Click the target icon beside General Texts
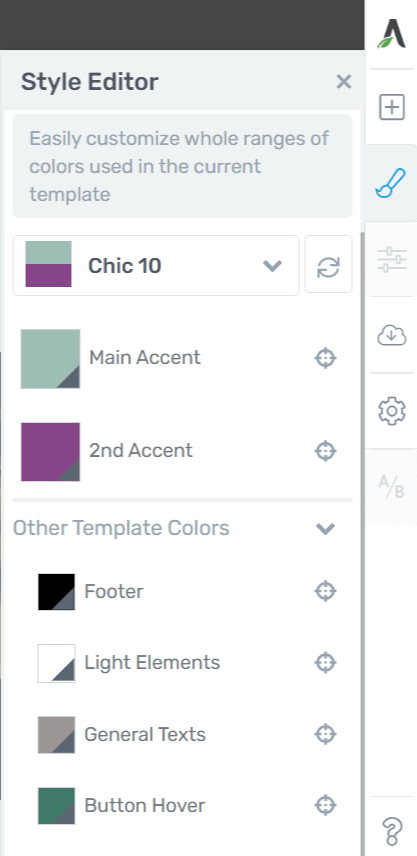 point(325,734)
